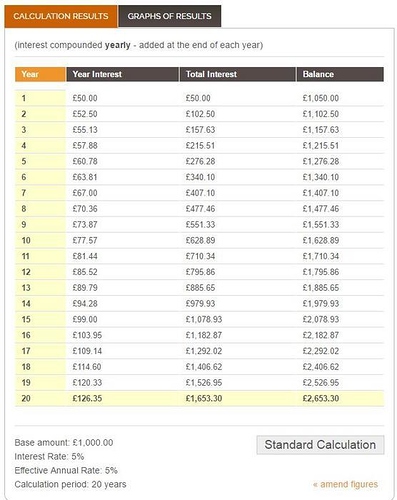Select the year 20 highlighted row
This screenshot has height=500, width=397.
199,398
